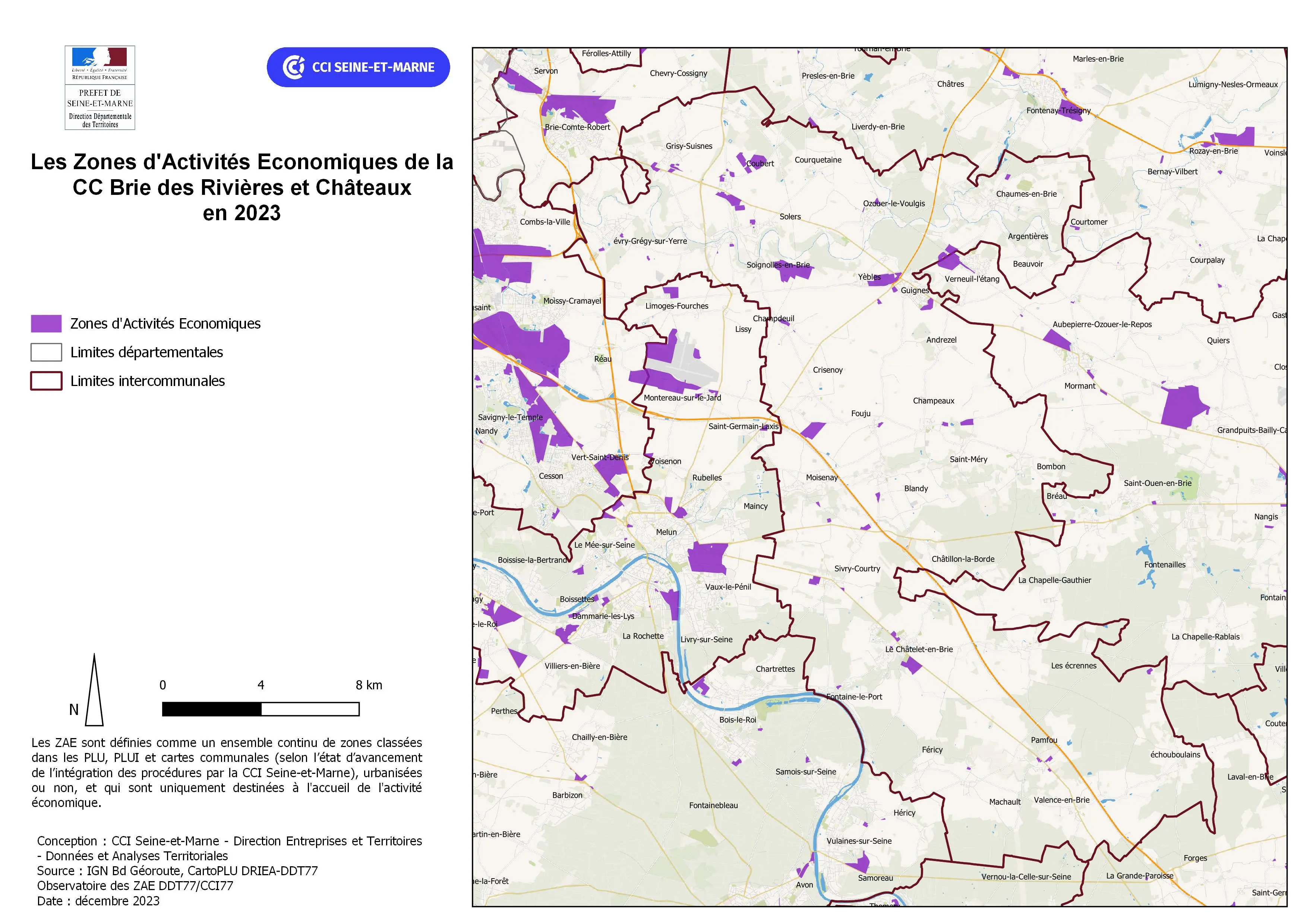The height and width of the screenshot is (924, 1307).
Task: Click the grey Limites départementales legend box
Action: point(46,352)
